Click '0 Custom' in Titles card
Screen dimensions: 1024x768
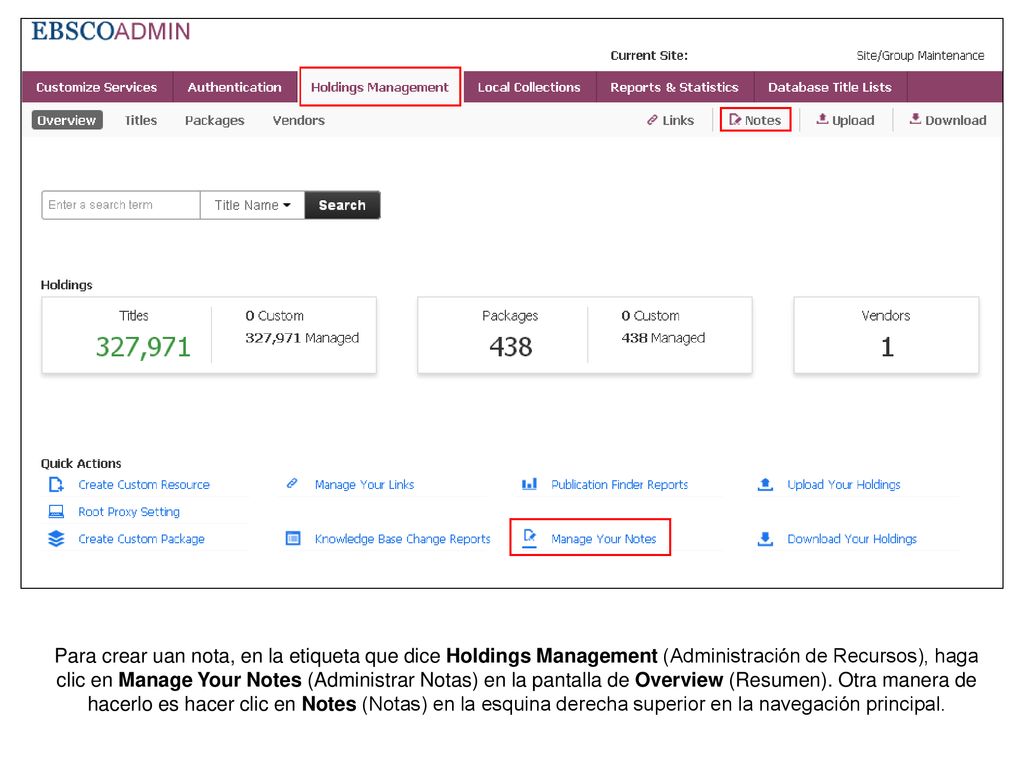(x=274, y=315)
